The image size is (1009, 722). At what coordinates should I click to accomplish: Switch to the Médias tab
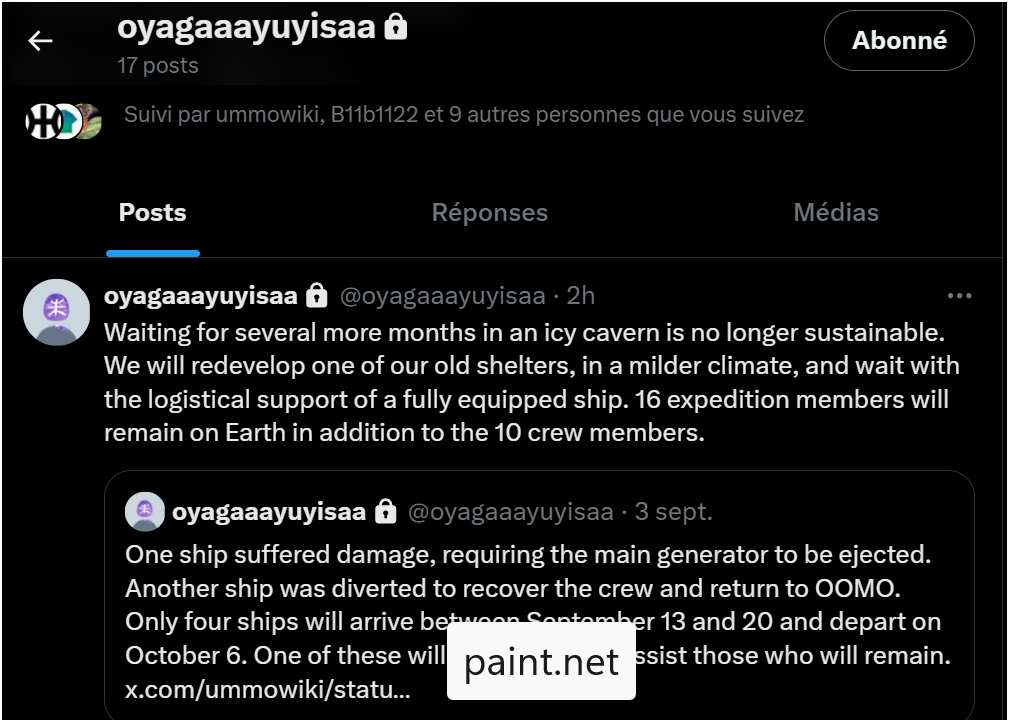pyautogui.click(x=836, y=213)
